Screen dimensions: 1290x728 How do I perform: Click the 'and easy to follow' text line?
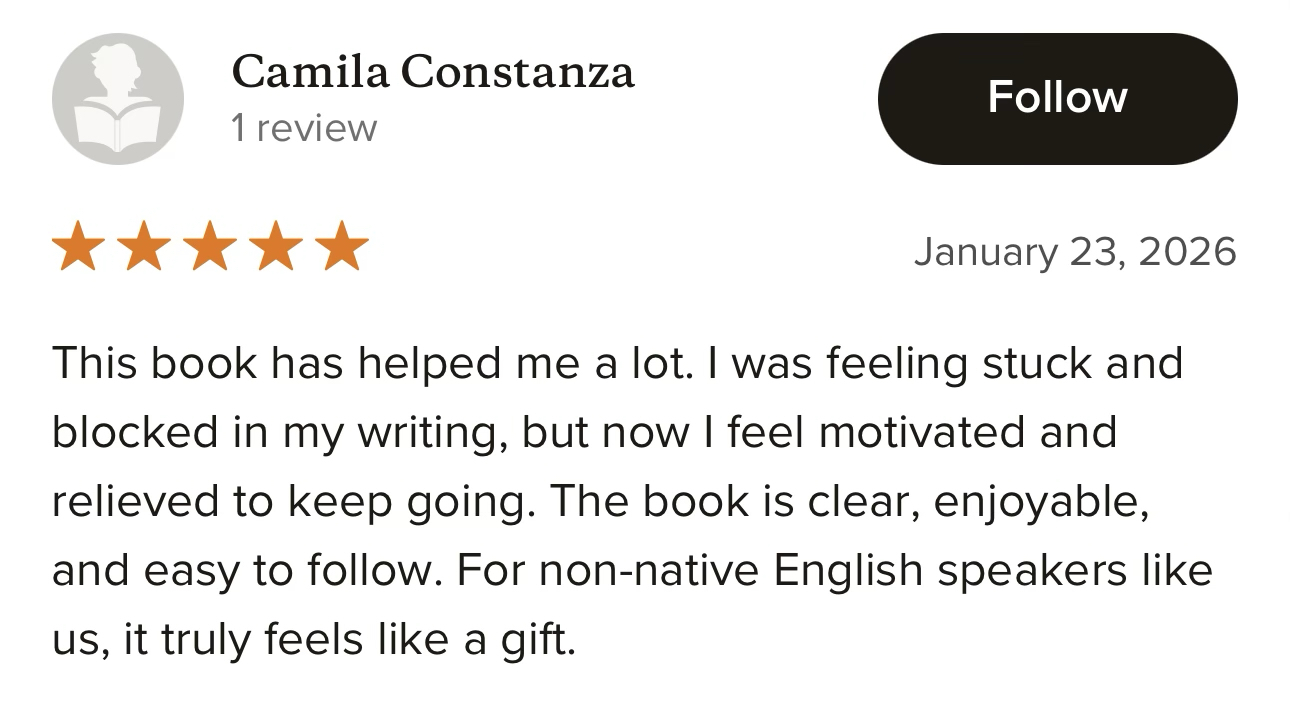(632, 571)
